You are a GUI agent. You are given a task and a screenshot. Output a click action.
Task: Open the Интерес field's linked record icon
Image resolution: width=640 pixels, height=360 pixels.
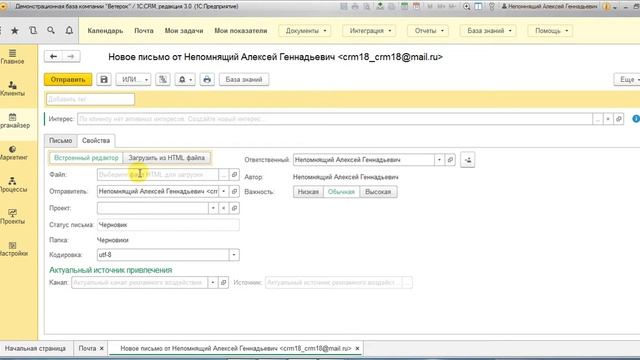click(x=619, y=119)
